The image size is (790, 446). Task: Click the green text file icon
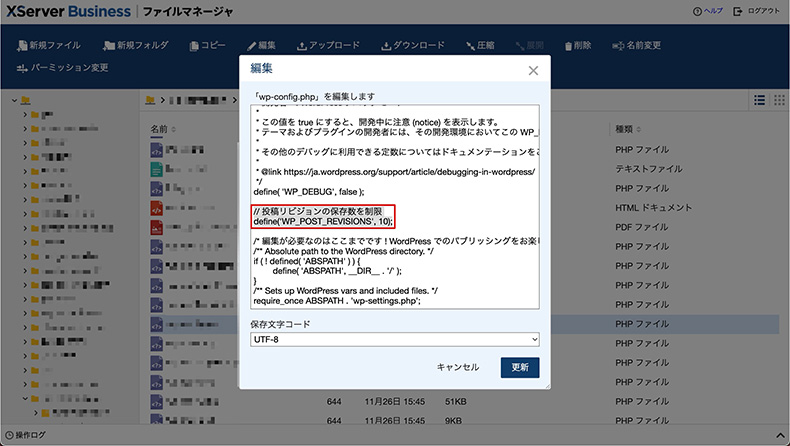[156, 169]
